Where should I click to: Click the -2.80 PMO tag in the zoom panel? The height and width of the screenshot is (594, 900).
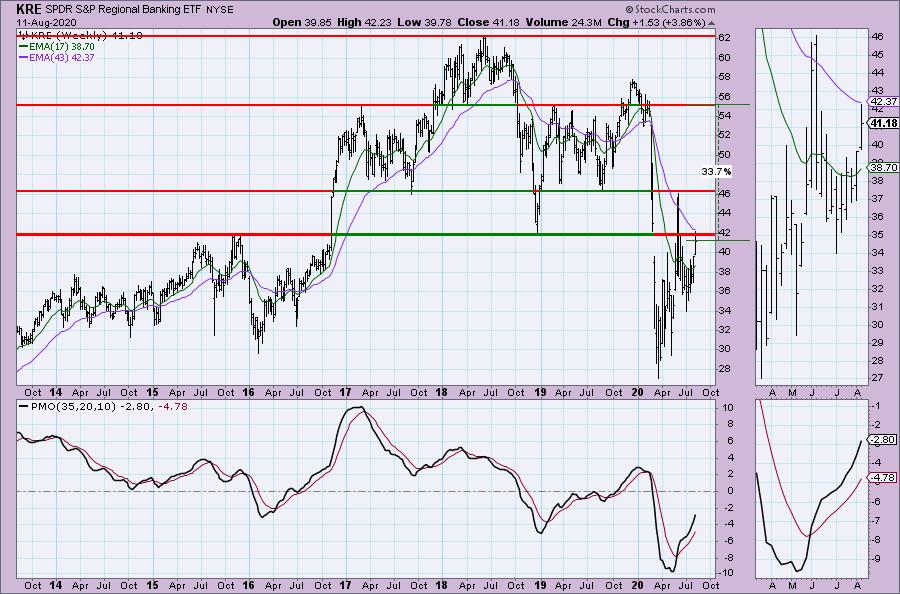883,440
